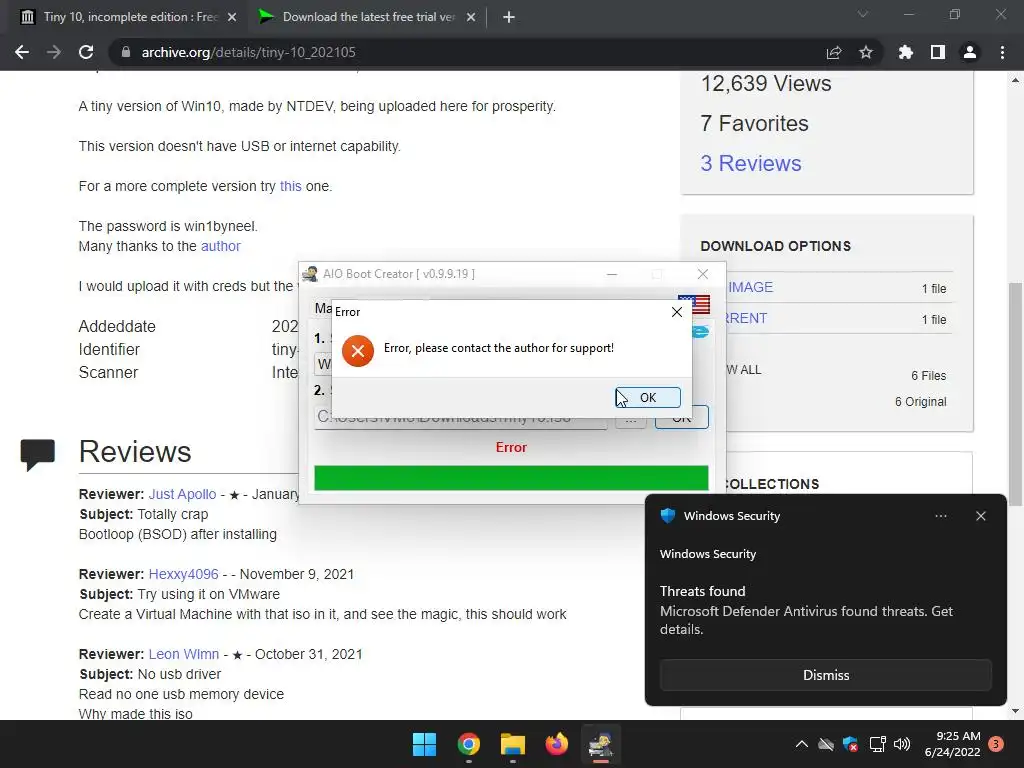Open Windows Security notification options menu

pyautogui.click(x=940, y=516)
